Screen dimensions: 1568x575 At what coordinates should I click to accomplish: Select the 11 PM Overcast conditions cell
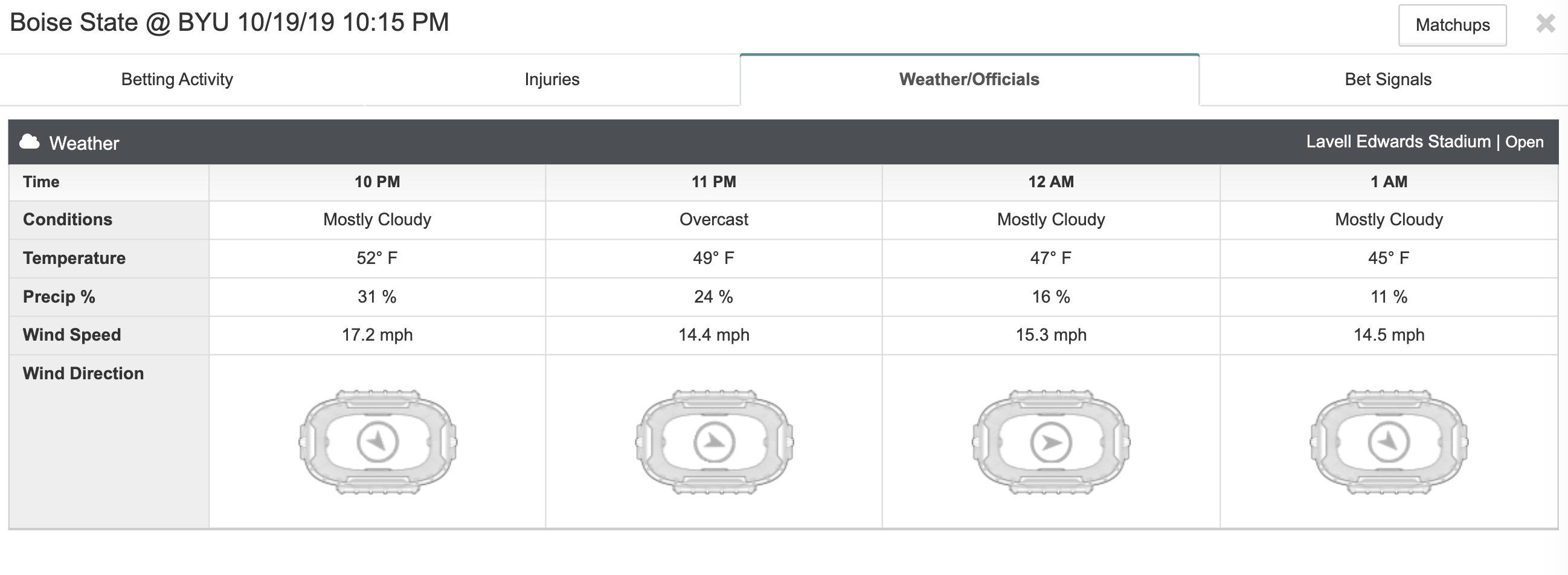(x=714, y=220)
